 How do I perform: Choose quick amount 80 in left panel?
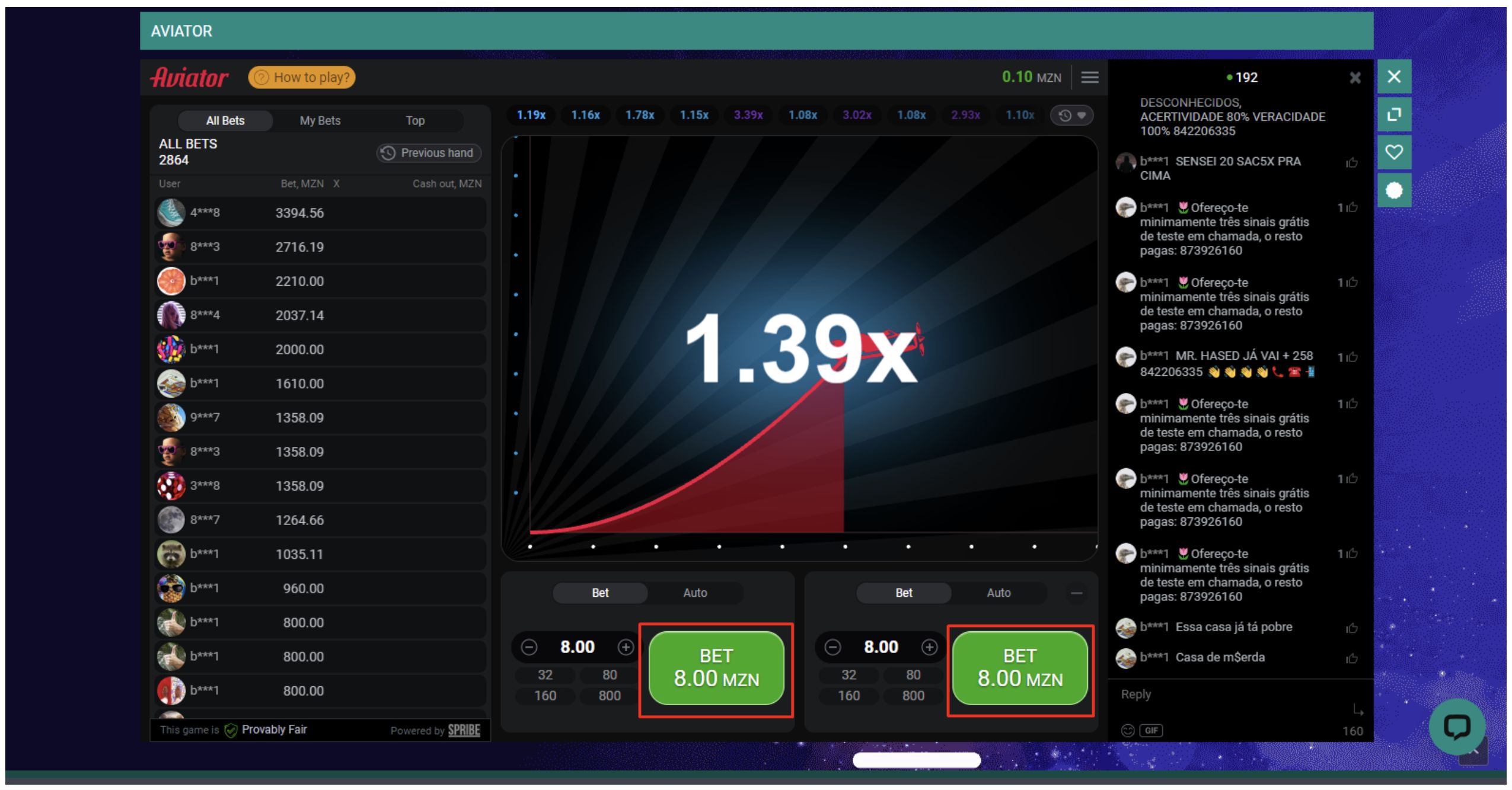click(x=610, y=675)
